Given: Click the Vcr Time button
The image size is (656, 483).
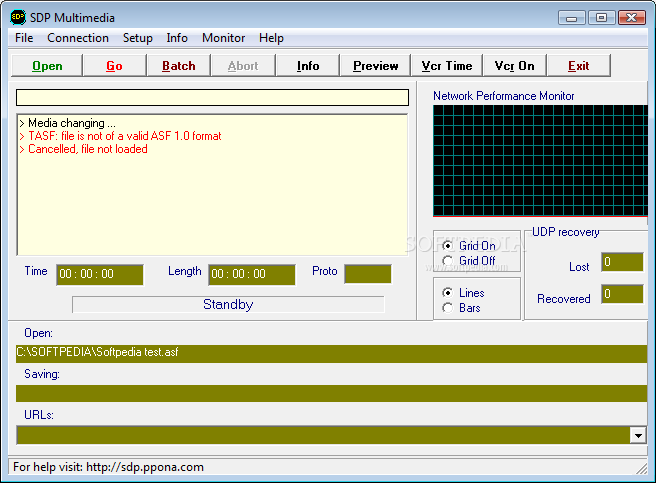Looking at the screenshot, I should [x=447, y=66].
